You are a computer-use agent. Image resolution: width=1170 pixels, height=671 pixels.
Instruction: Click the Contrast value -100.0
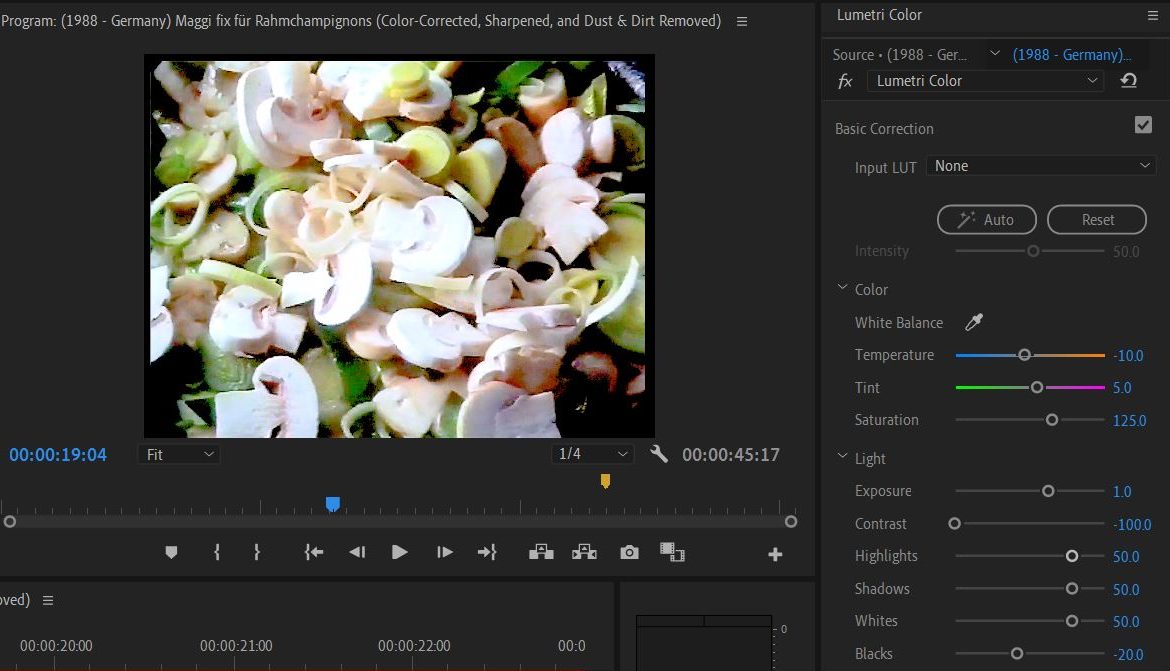1132,525
